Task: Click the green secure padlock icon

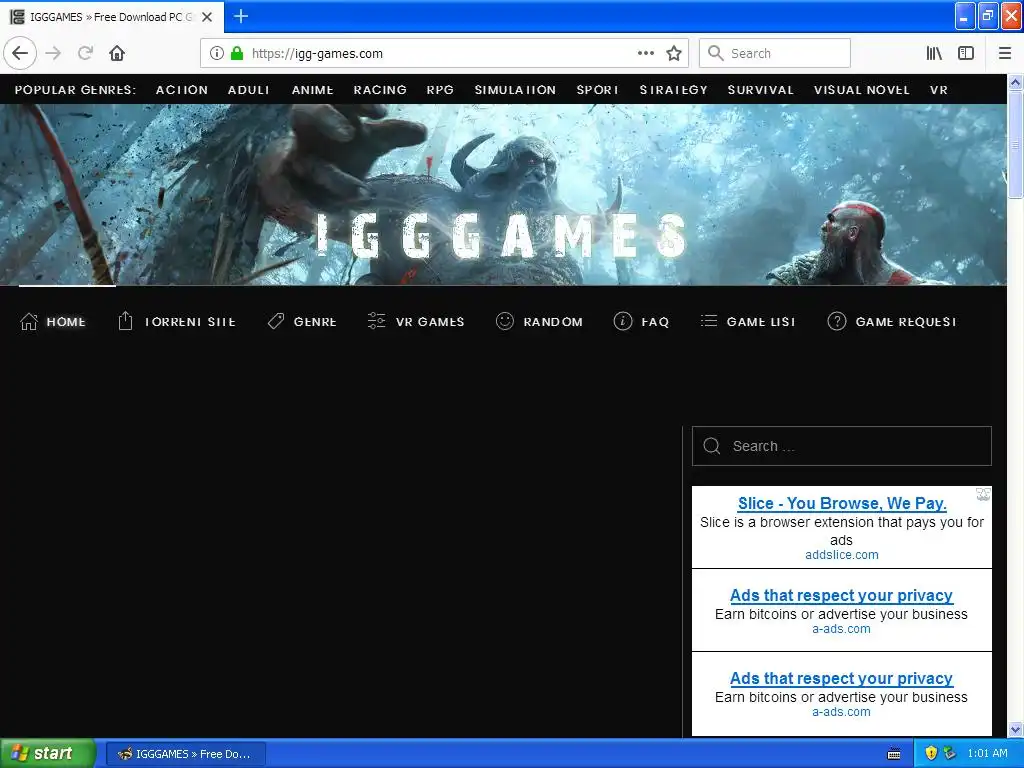Action: 237,53
